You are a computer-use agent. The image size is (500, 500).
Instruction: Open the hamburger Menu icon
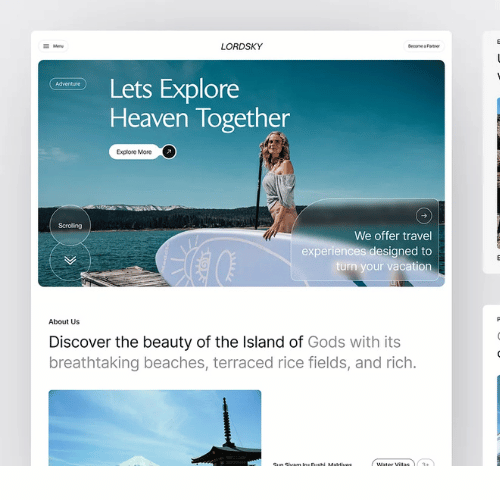[46, 46]
